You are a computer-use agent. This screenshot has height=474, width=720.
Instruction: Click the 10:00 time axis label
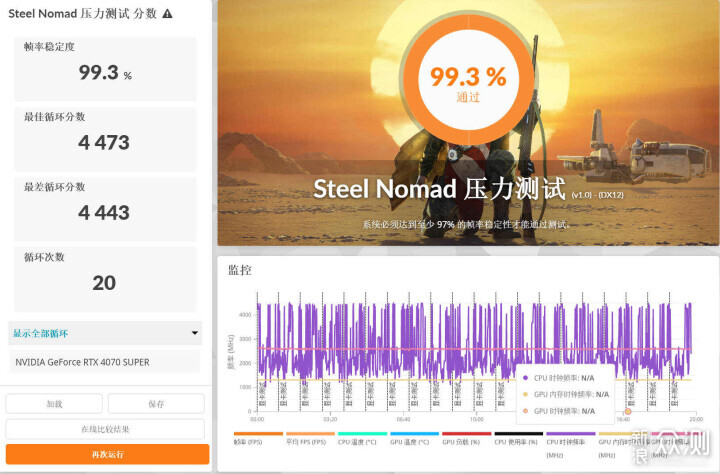477,419
